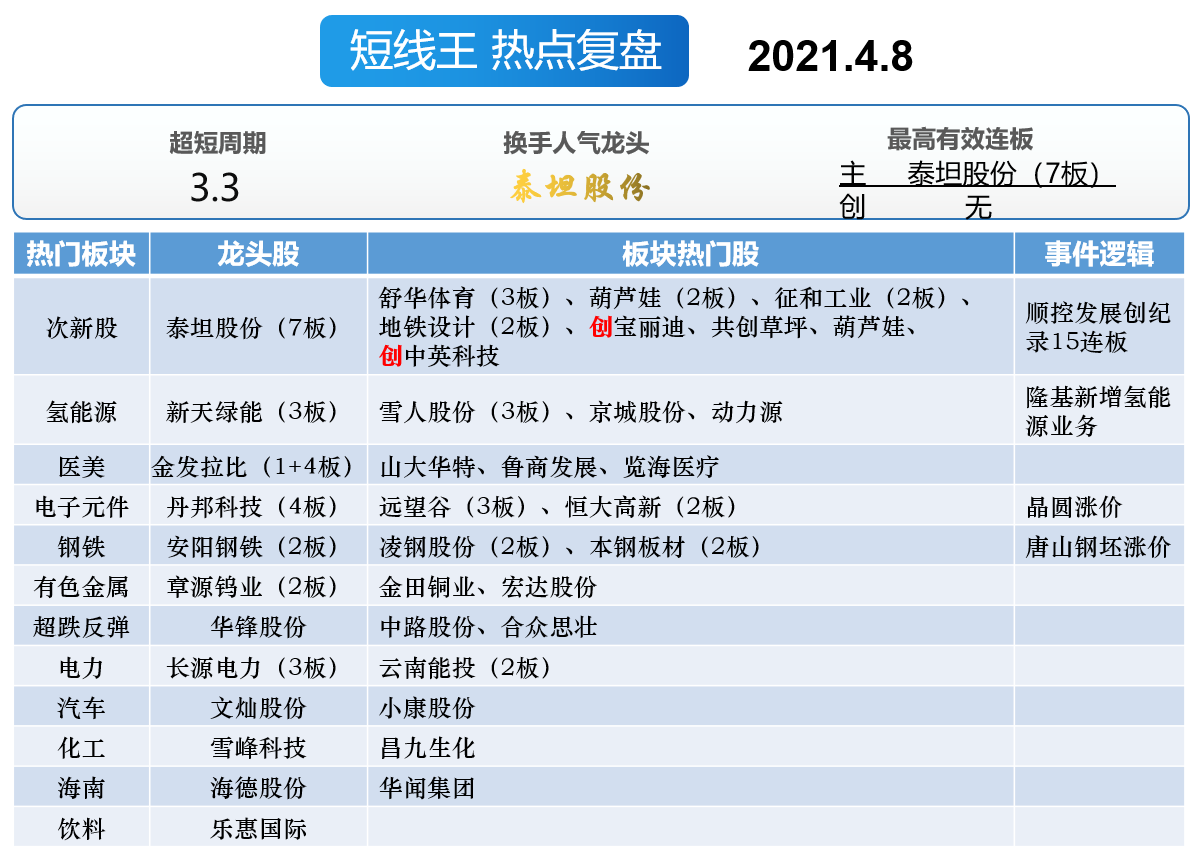Select the 钢铁 sector cell
Image resolution: width=1199 pixels, height=858 pixels.
(x=81, y=546)
